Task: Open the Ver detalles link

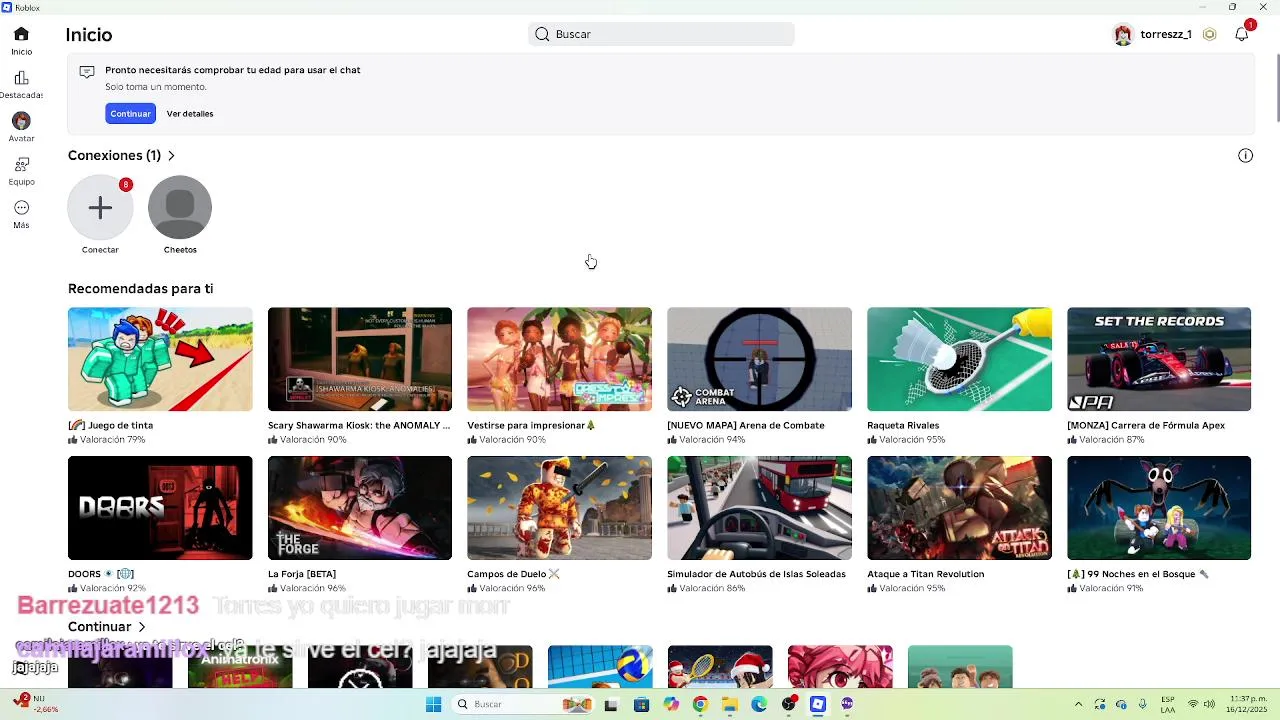Action: [x=190, y=113]
